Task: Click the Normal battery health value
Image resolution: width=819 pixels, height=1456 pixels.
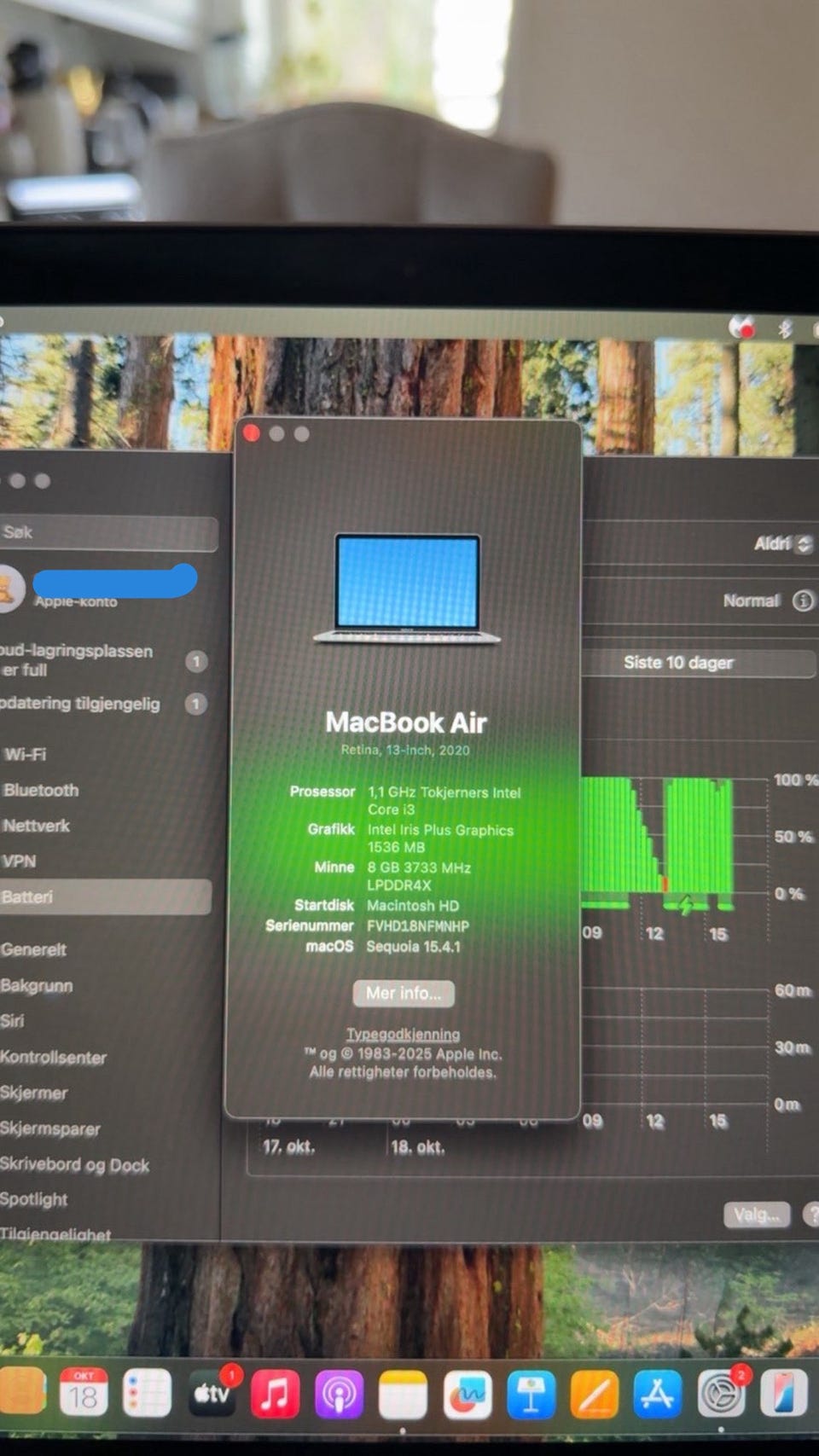Action: [752, 600]
